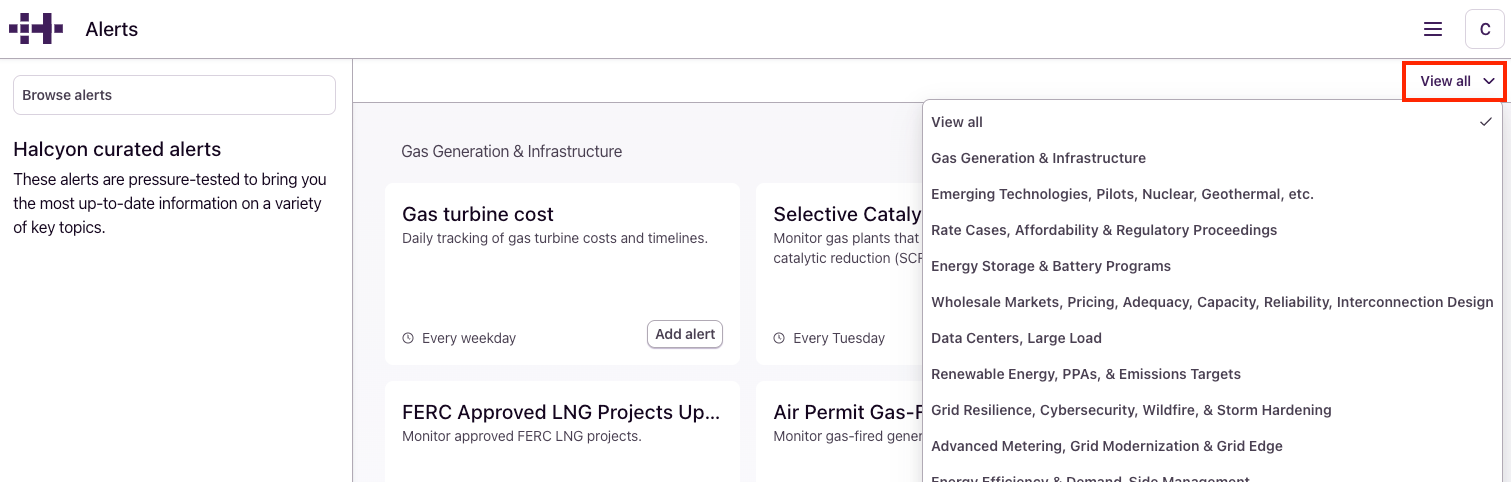
Task: Click the Halcyon curated alerts heading
Action: click(117, 149)
